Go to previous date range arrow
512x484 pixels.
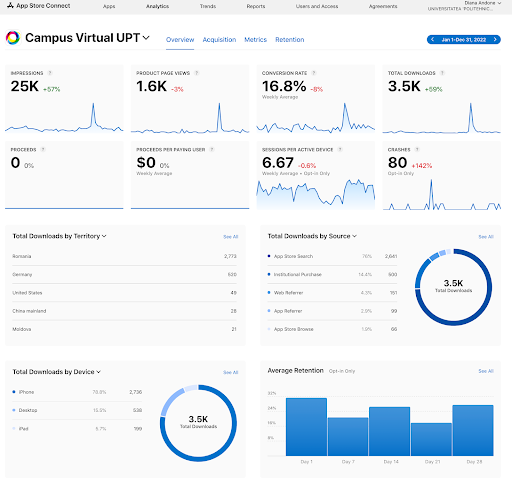click(433, 40)
